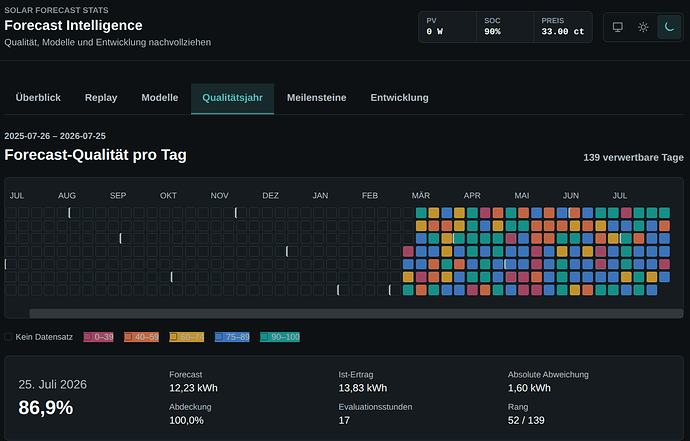Click the SOC 90% status cell
Screen dimensions: 690x441
pos(505,27)
